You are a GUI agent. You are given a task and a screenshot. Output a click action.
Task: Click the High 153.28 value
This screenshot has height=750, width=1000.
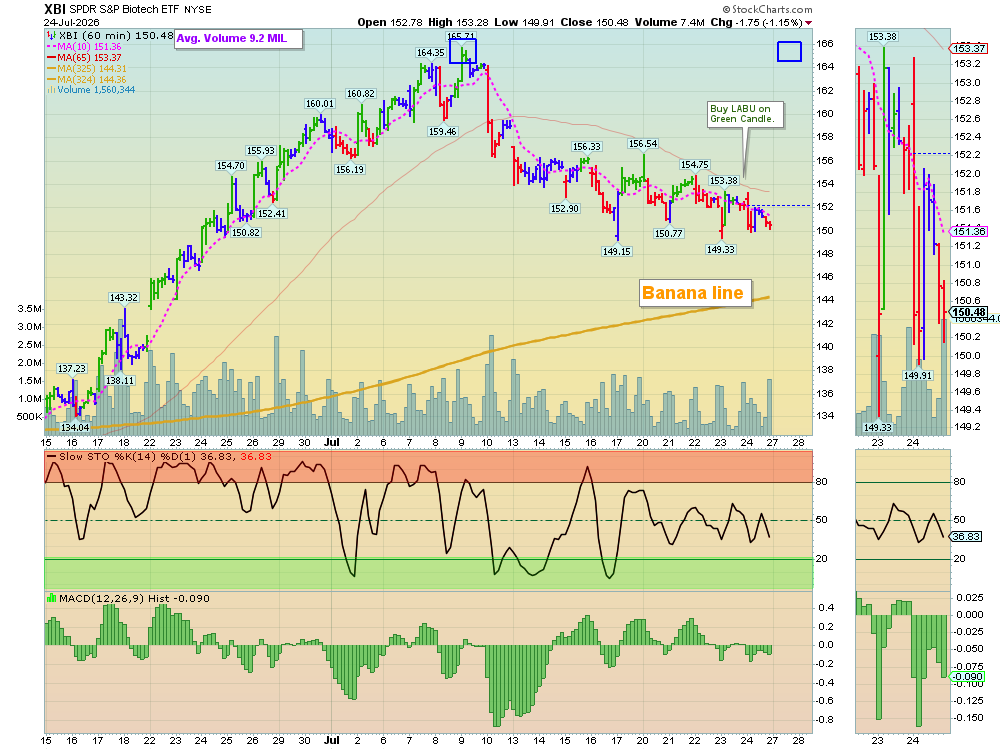pyautogui.click(x=458, y=22)
